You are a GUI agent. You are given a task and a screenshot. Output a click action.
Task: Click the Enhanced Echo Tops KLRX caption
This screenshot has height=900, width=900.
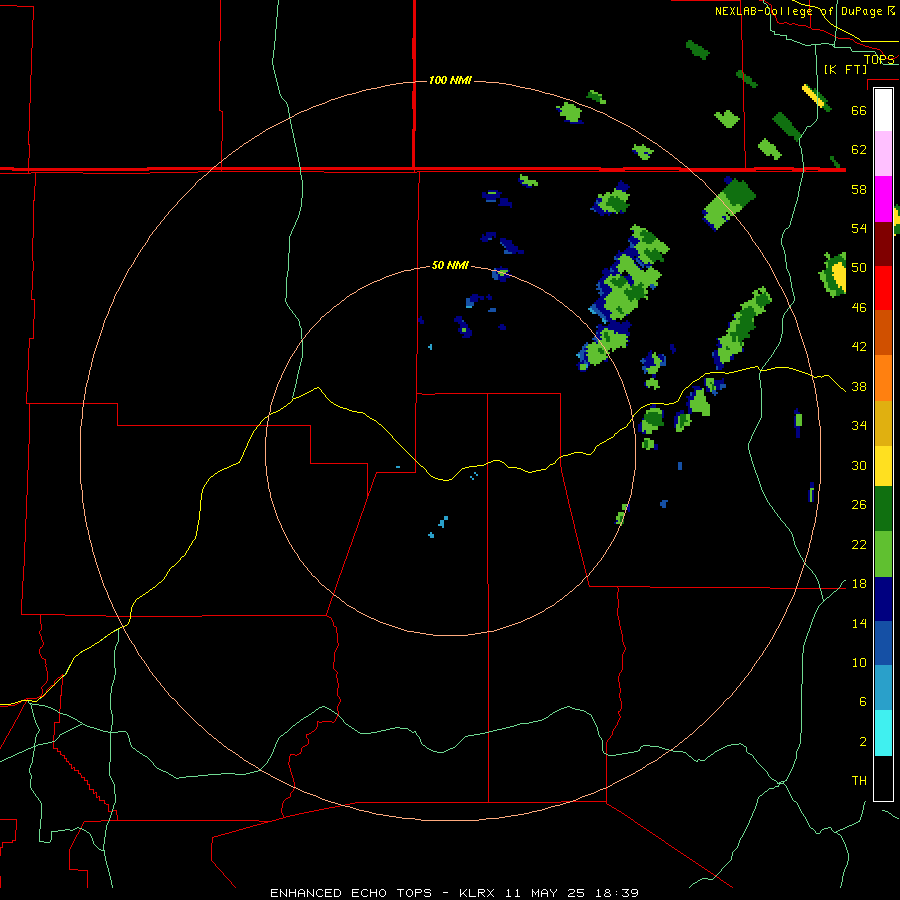[x=454, y=893]
